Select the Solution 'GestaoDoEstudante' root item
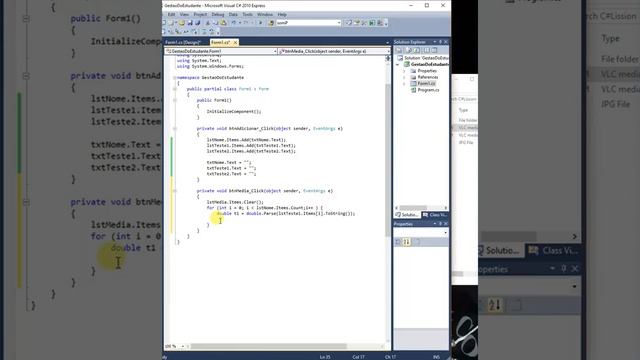Viewport: 640px width, 360px height. click(422, 58)
